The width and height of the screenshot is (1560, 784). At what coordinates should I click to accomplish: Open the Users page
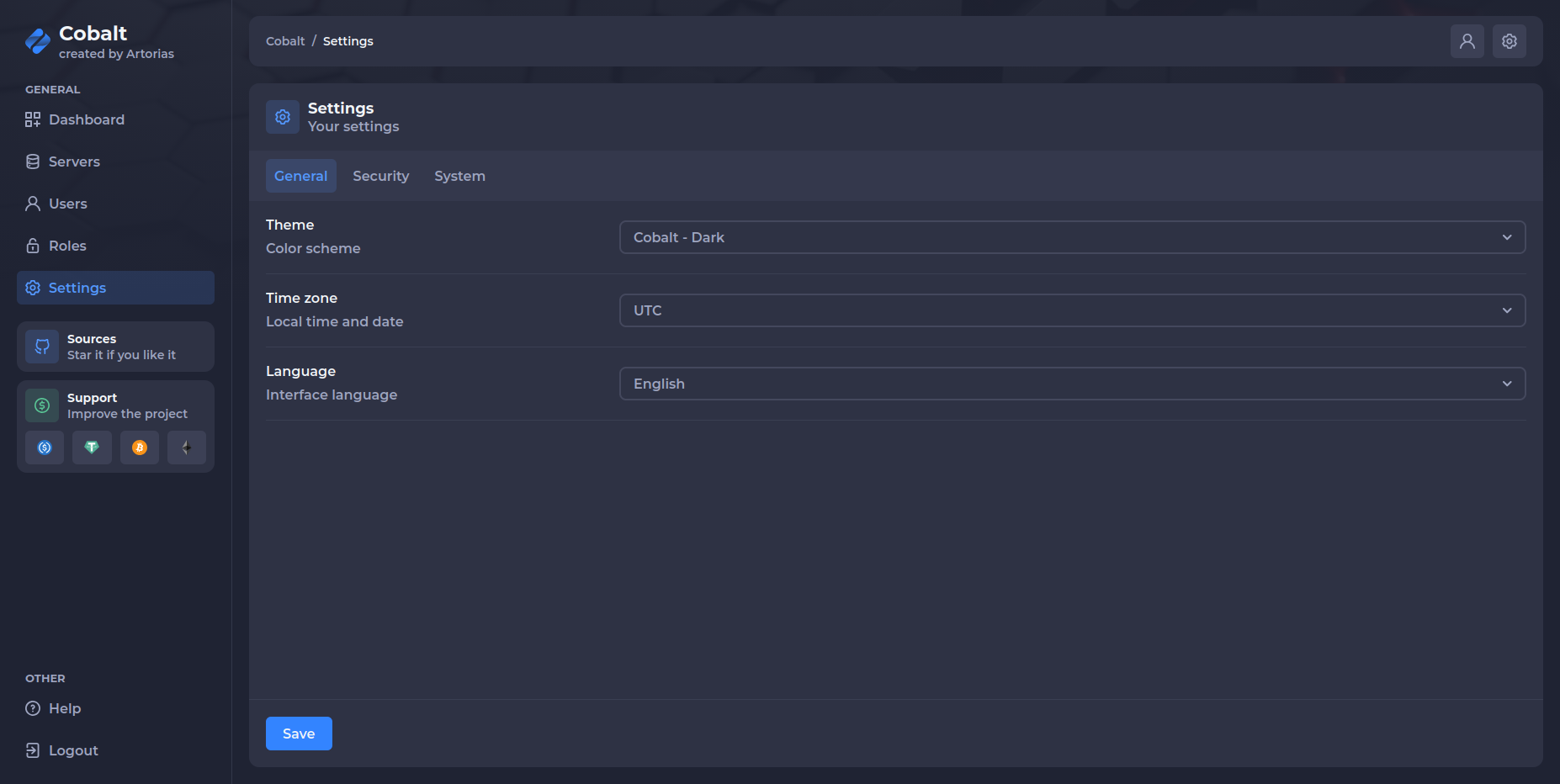(x=115, y=204)
